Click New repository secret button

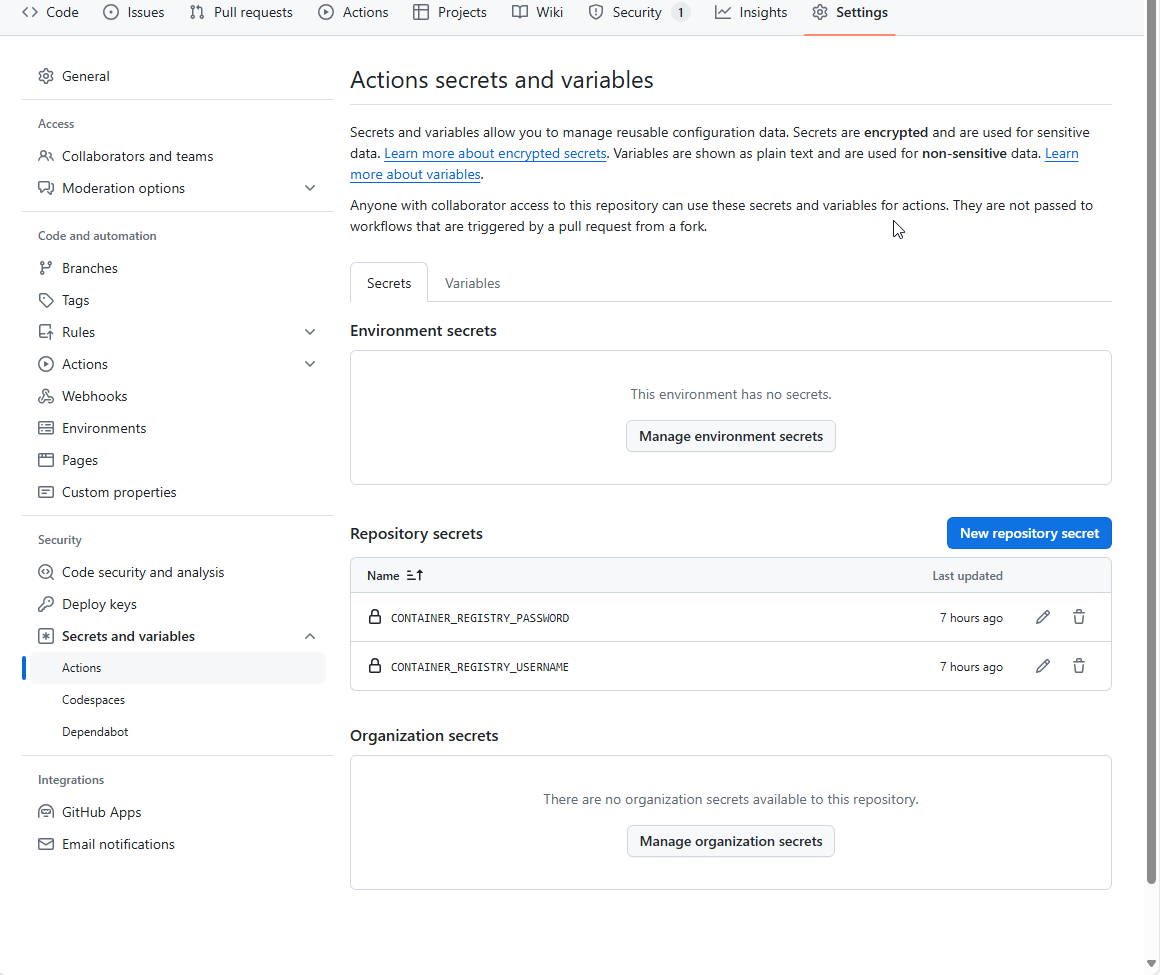click(1029, 533)
